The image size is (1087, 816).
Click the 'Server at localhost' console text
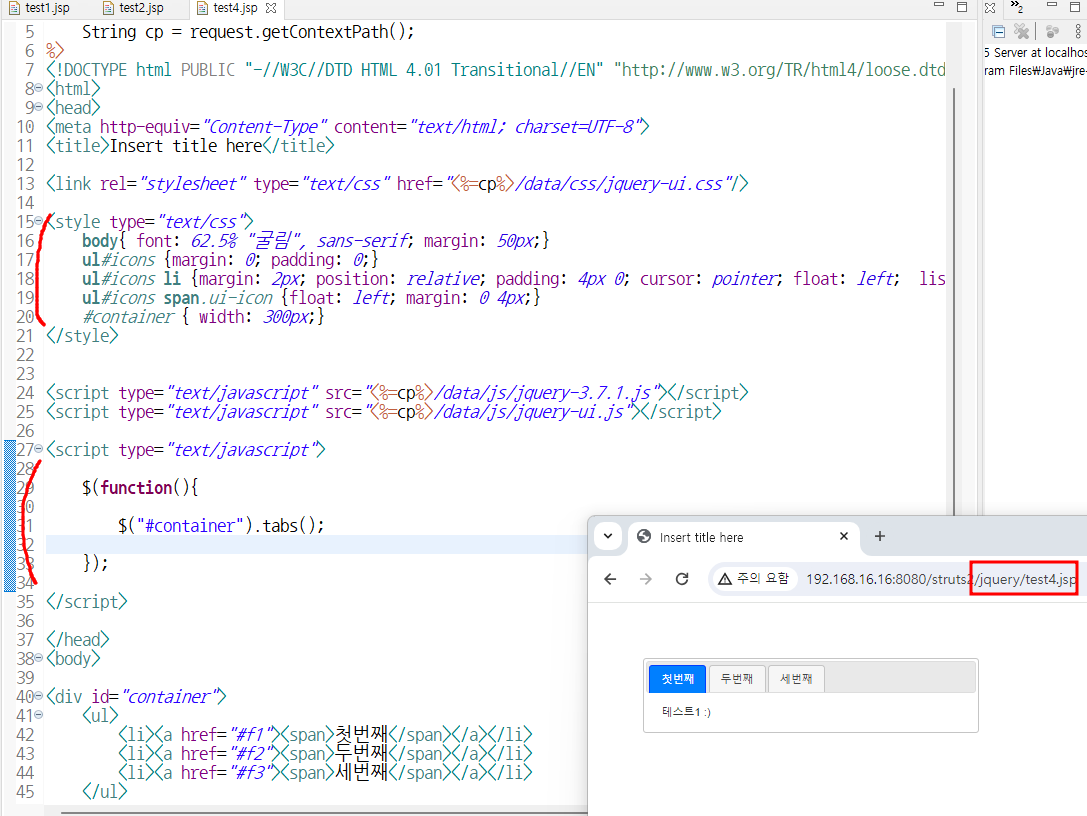1040,53
